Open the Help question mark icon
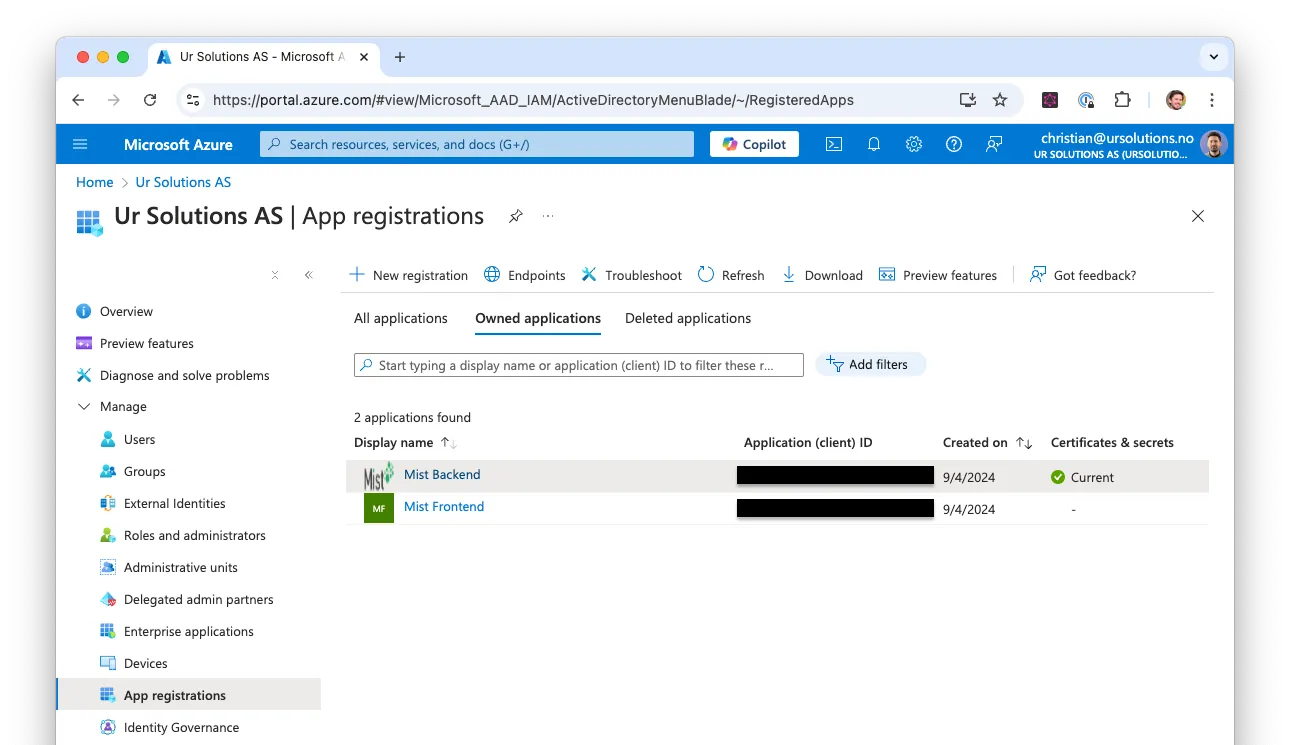 (x=954, y=144)
